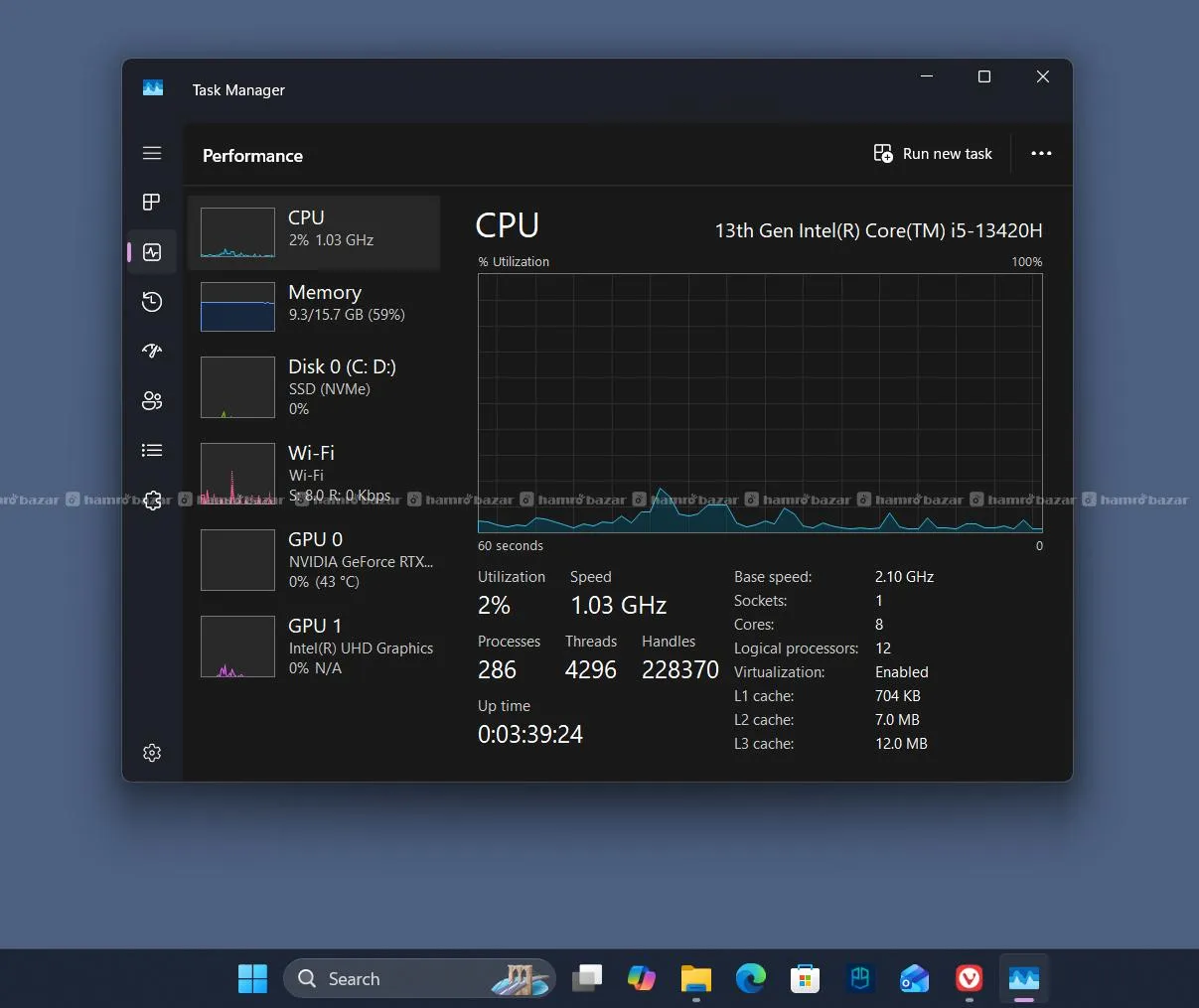Click the CPU mini graph thumbnail

click(237, 232)
